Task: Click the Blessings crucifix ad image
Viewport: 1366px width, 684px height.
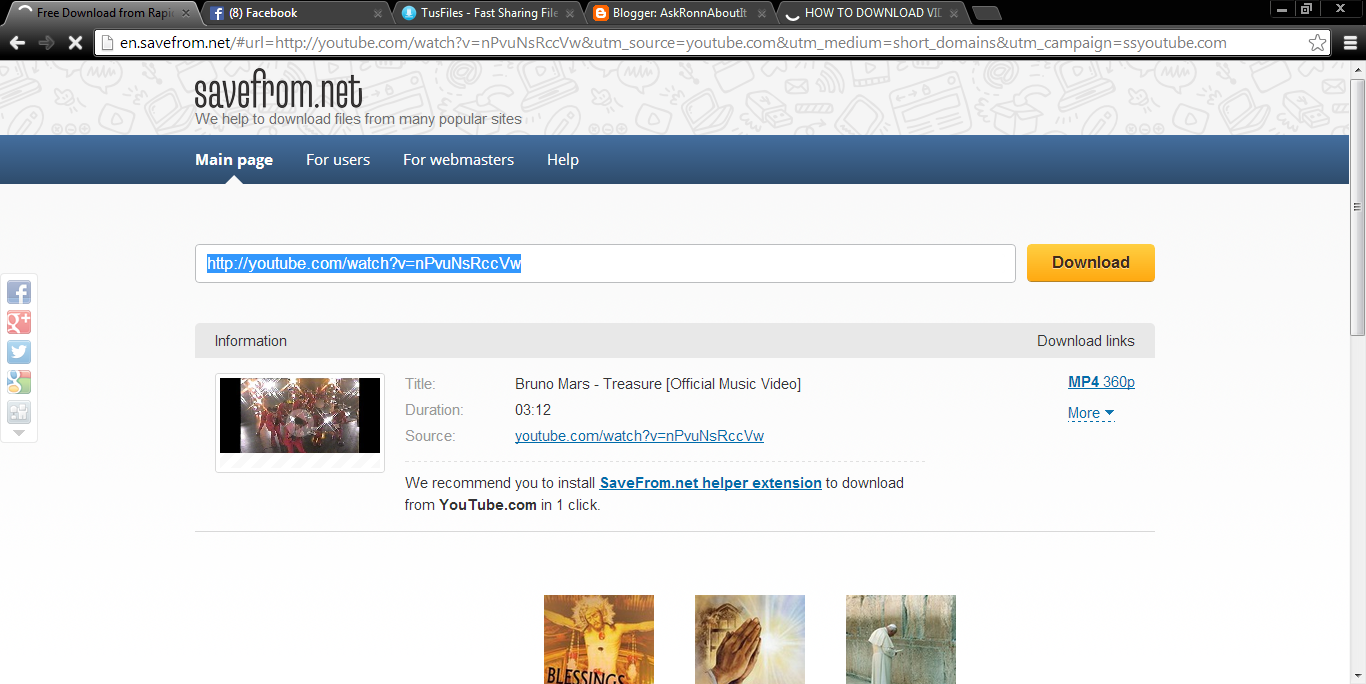Action: point(599,639)
